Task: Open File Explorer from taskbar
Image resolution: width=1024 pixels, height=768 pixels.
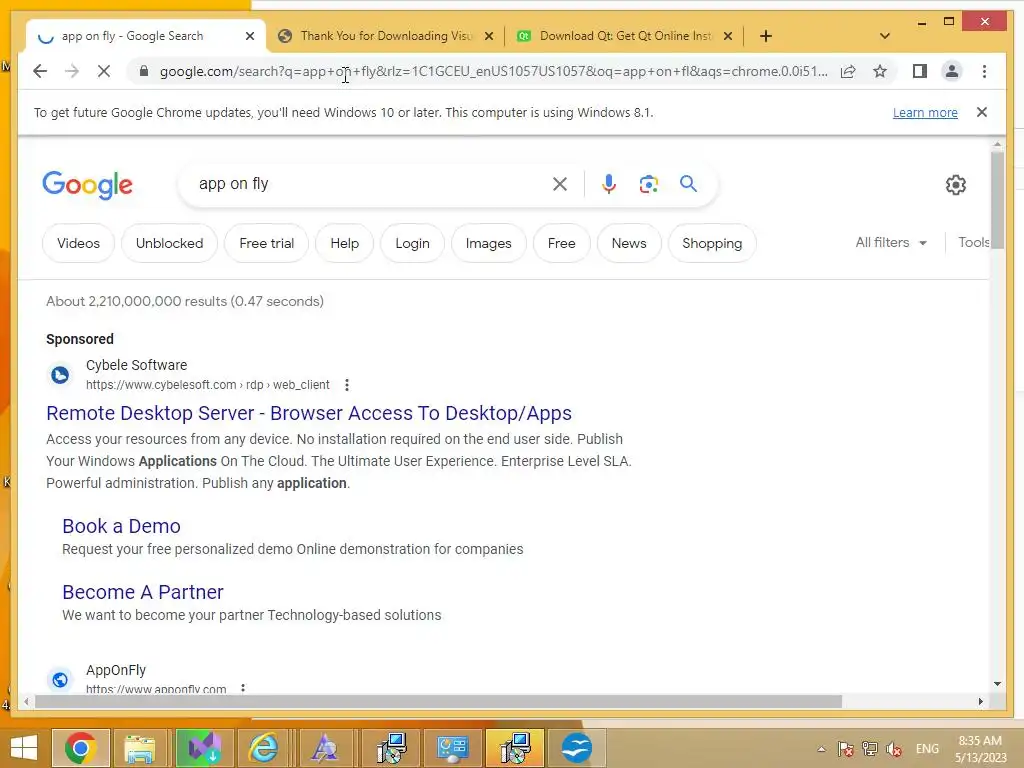Action: [140, 748]
